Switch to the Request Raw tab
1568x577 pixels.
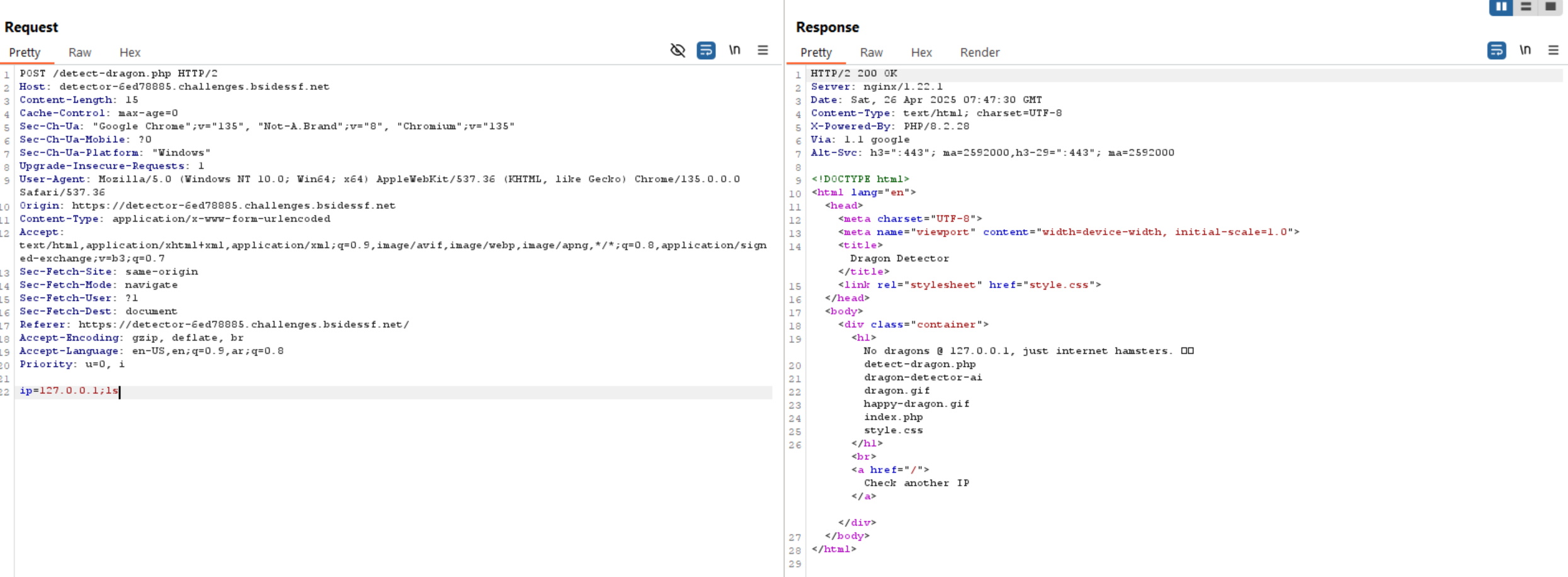point(80,53)
